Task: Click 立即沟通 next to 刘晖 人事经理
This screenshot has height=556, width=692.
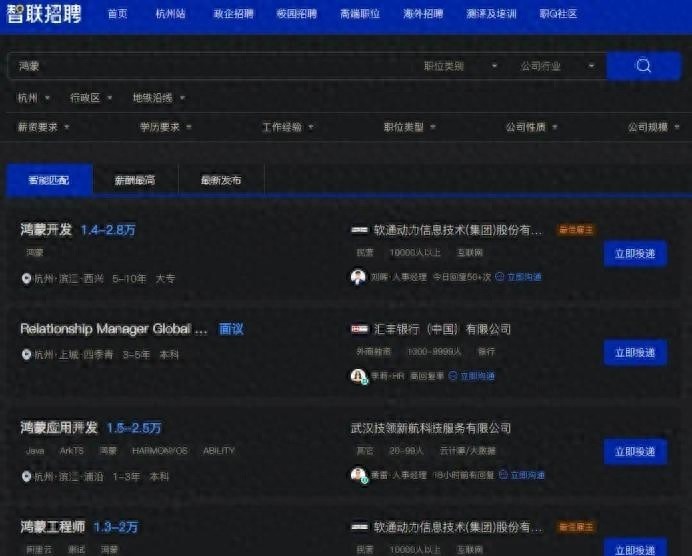Action: click(519, 277)
